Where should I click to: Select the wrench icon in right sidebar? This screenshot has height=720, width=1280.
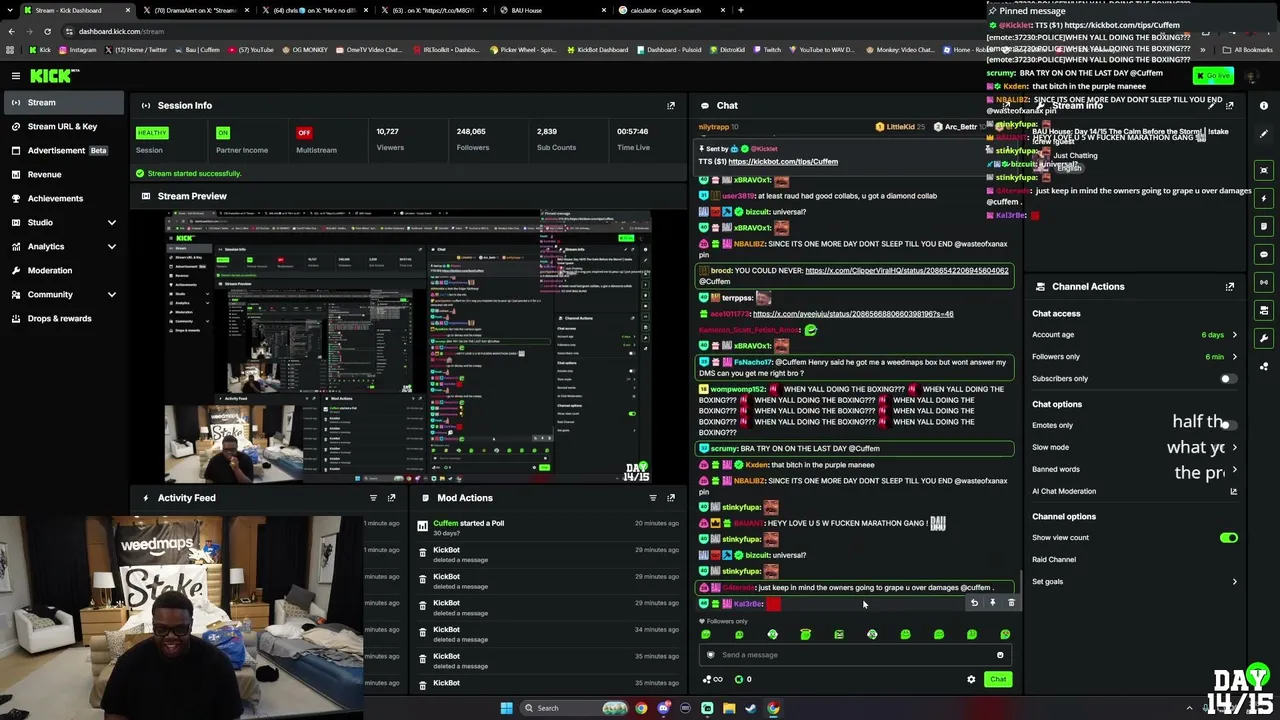1264,338
